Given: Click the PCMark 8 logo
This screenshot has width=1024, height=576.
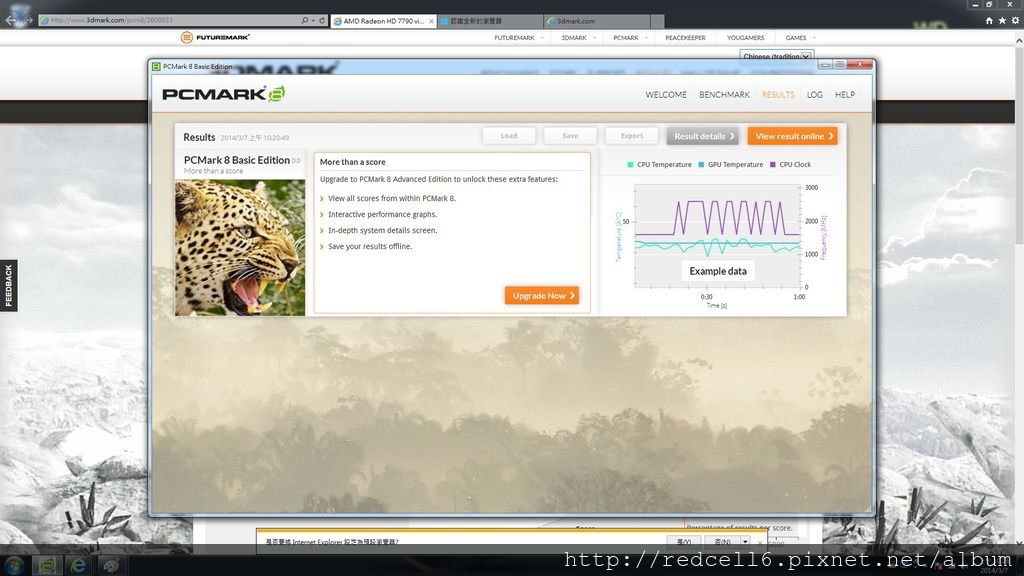Looking at the screenshot, I should click(224, 94).
